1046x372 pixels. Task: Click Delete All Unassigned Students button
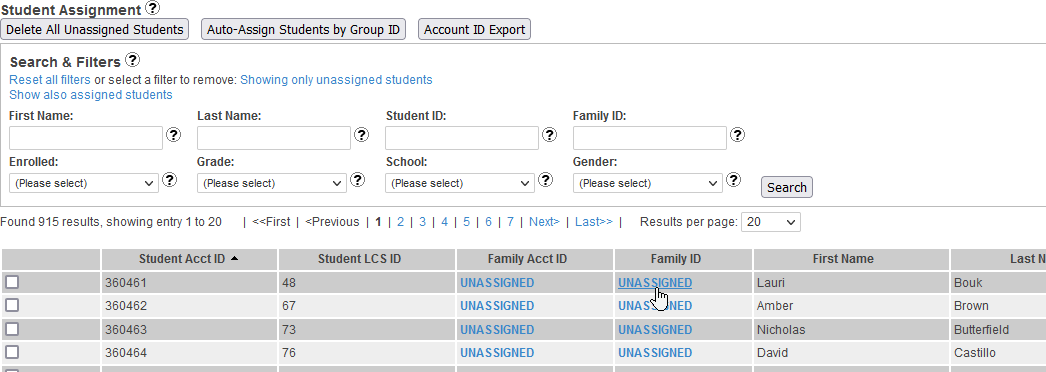pyautogui.click(x=95, y=29)
